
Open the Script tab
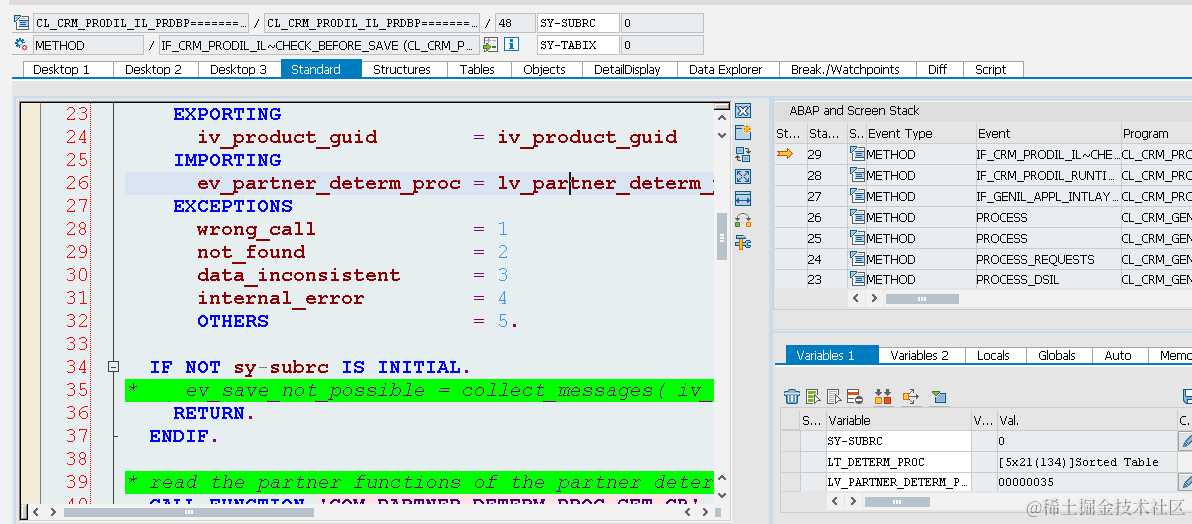tap(991, 69)
